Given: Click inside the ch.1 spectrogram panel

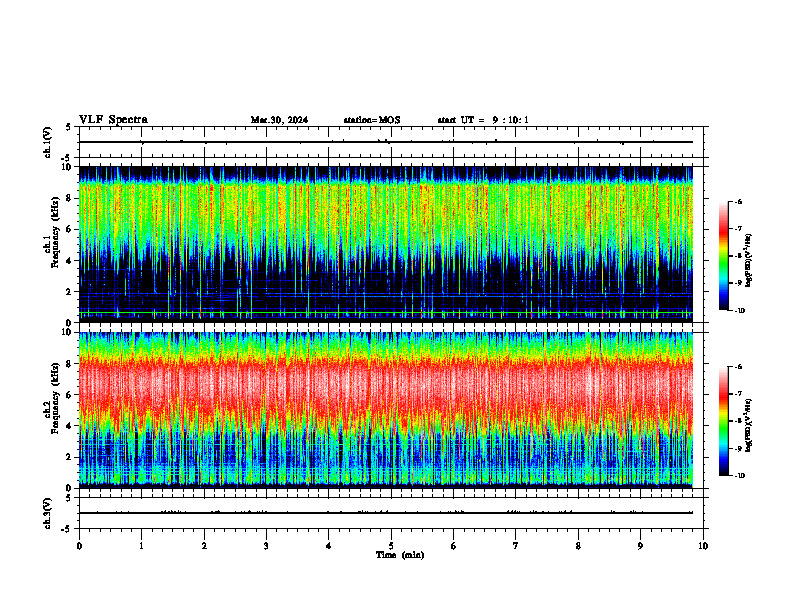Looking at the screenshot, I should pyautogui.click(x=385, y=244).
